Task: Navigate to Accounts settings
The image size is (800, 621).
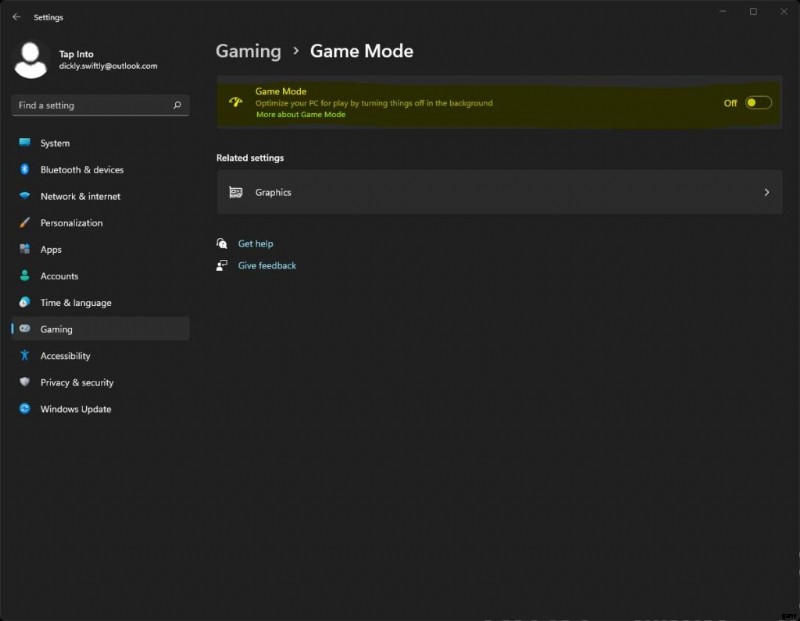Action: [x=101, y=276]
